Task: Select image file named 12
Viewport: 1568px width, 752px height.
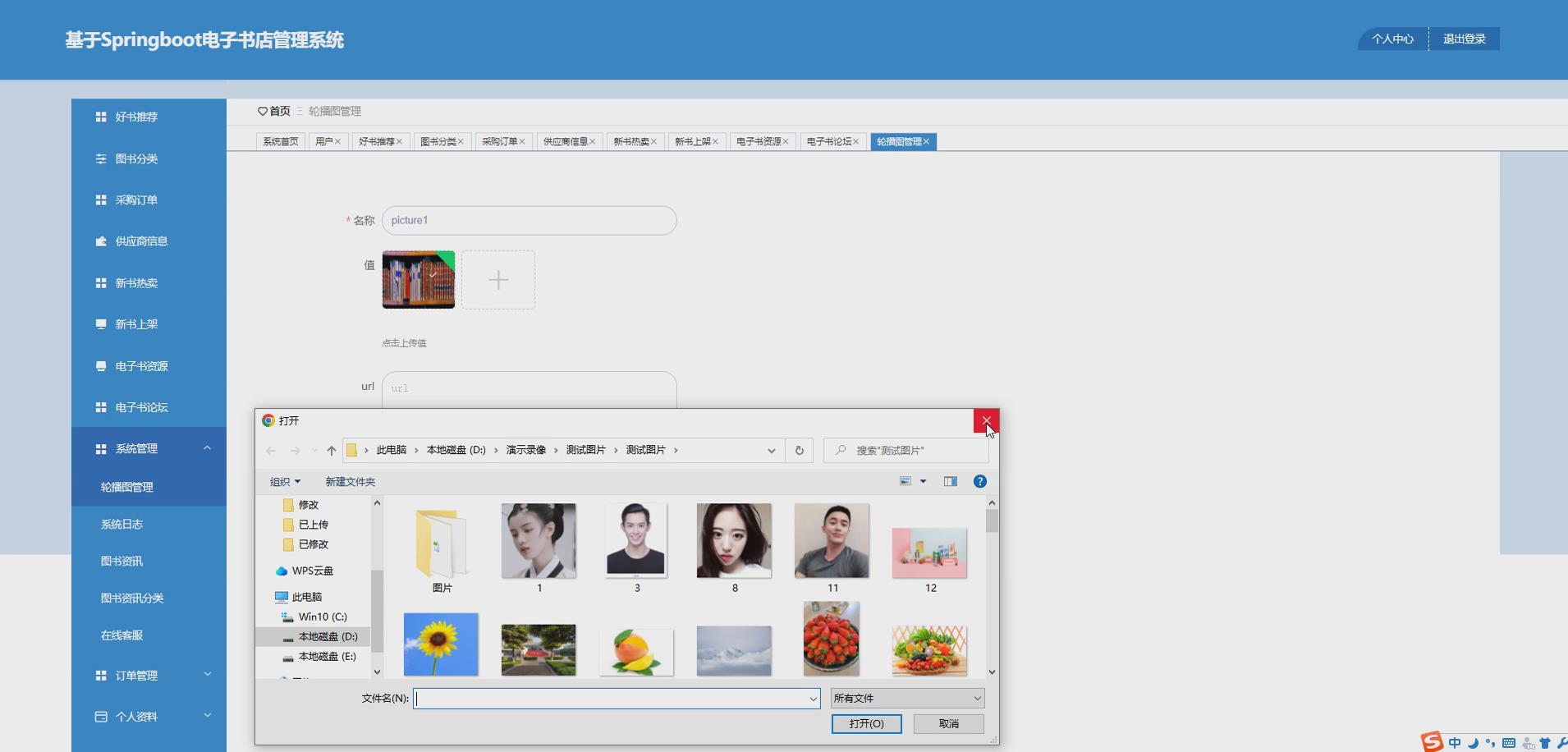Action: [x=929, y=560]
